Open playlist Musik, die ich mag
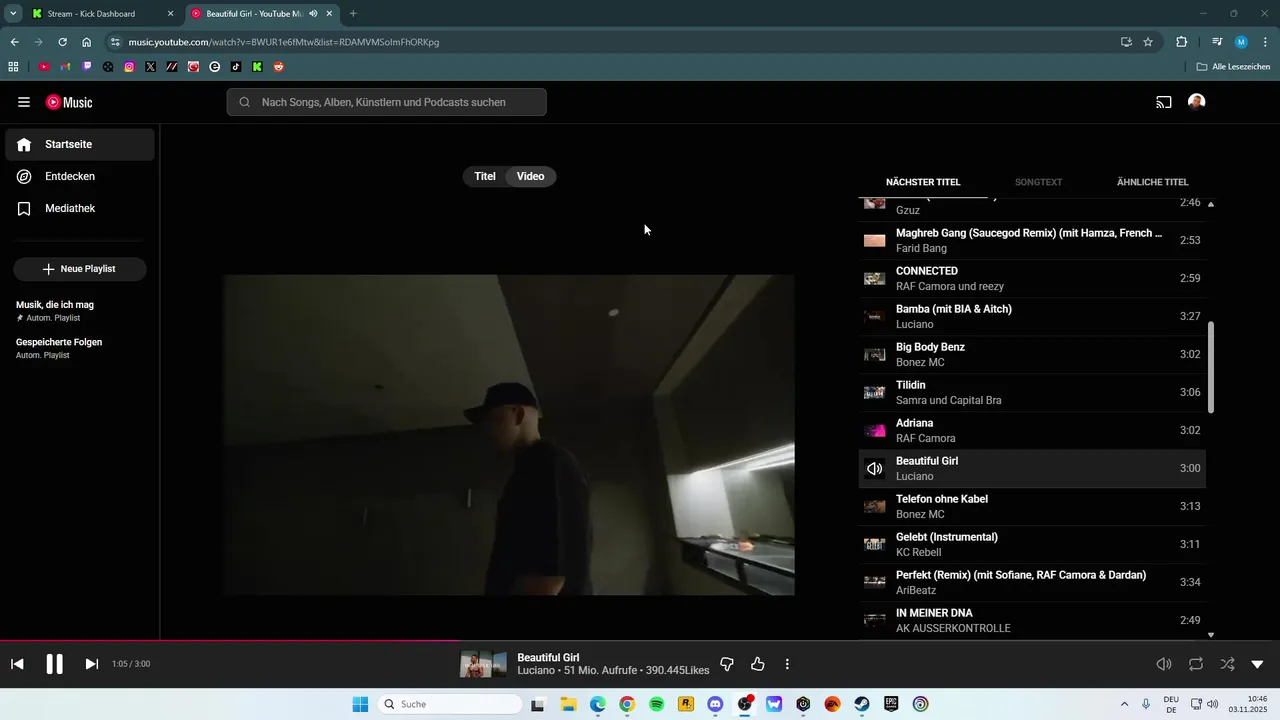The width and height of the screenshot is (1280, 720). tap(80, 310)
